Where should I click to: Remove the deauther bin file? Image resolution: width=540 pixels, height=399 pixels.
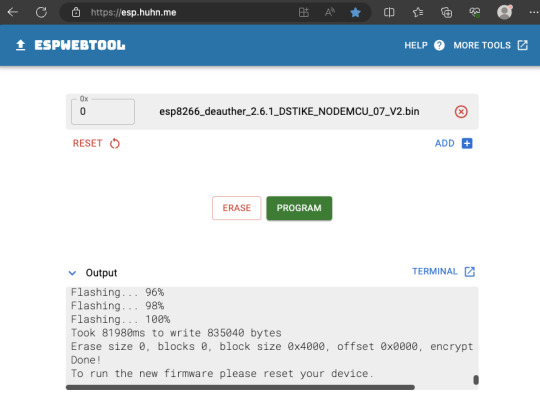[461, 112]
